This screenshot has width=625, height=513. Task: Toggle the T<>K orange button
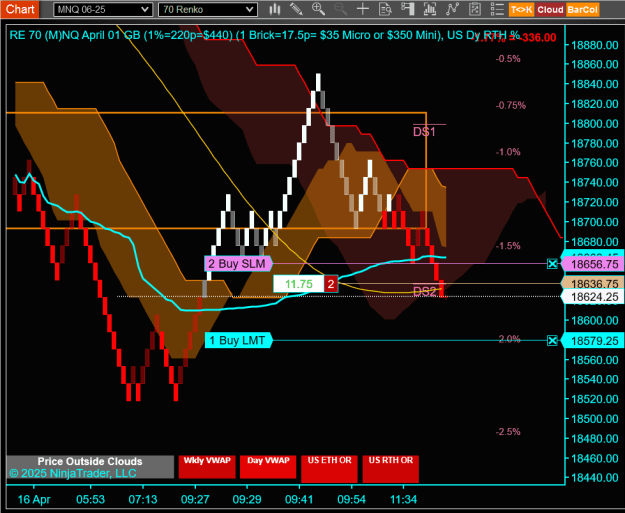coord(521,10)
